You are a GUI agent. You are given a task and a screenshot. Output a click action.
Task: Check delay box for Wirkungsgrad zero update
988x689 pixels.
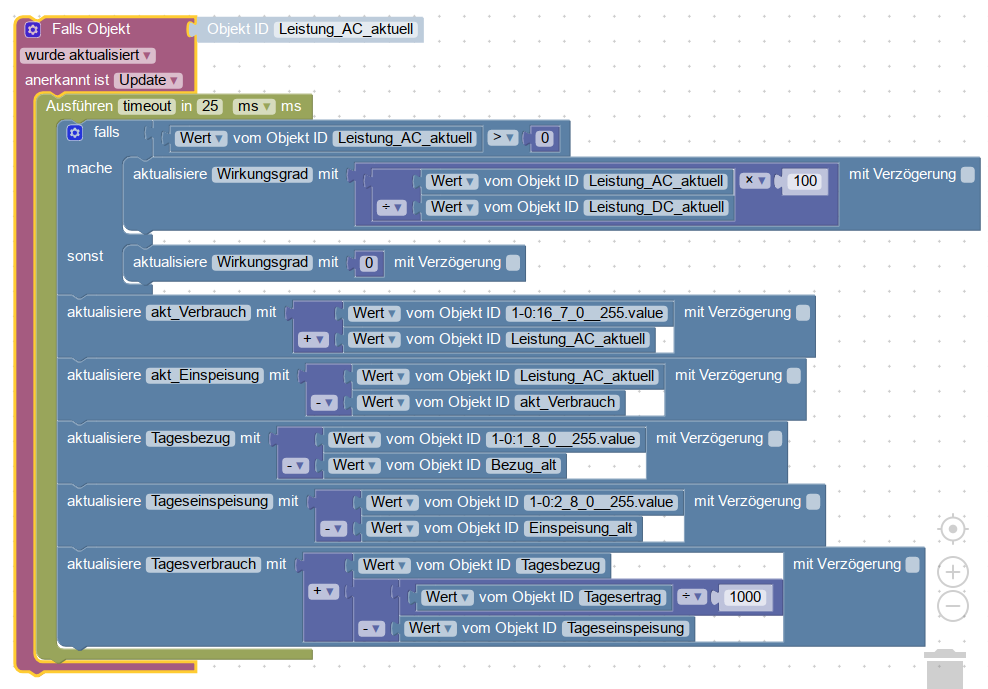point(513,263)
